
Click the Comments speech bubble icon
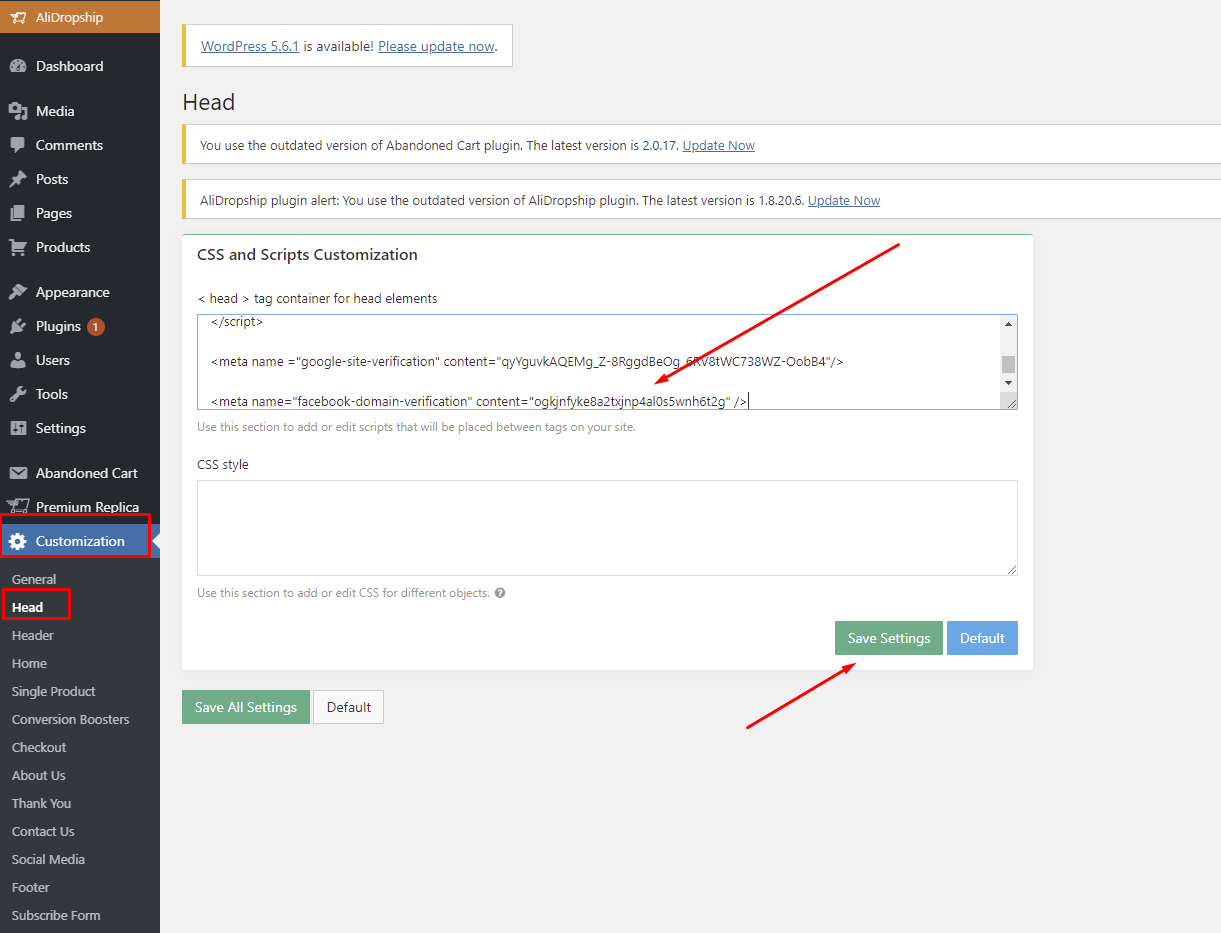tap(18, 145)
